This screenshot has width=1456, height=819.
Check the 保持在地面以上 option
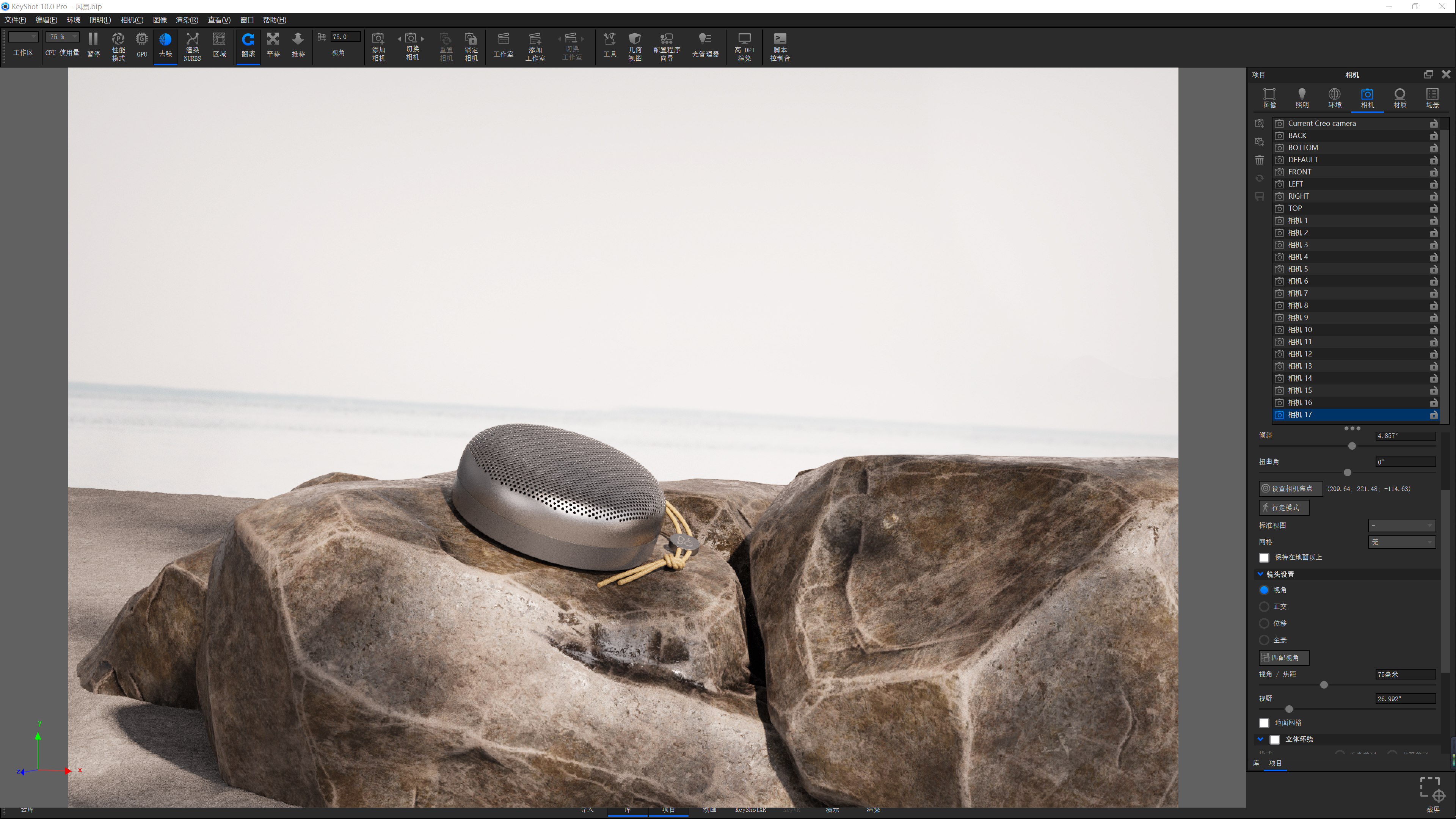(x=1264, y=557)
